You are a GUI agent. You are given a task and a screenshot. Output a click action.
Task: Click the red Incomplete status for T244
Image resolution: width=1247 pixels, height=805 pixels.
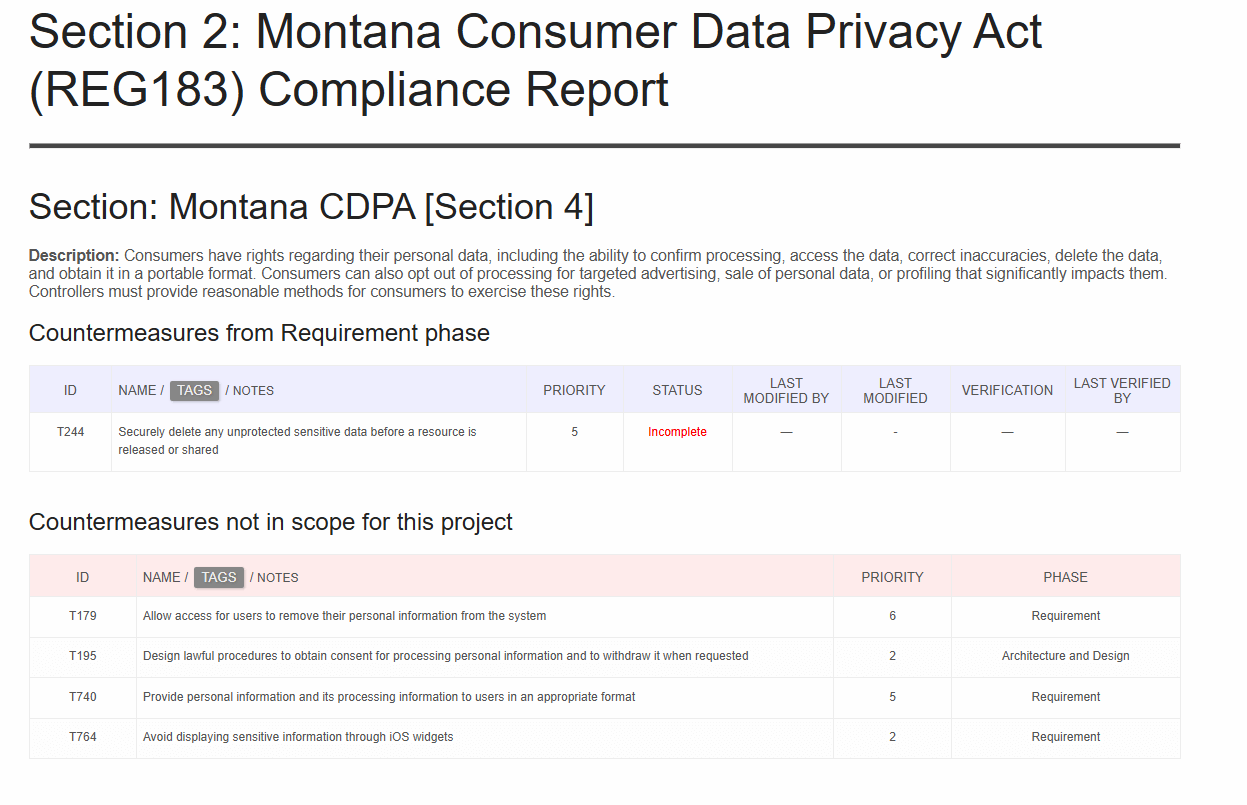[677, 432]
